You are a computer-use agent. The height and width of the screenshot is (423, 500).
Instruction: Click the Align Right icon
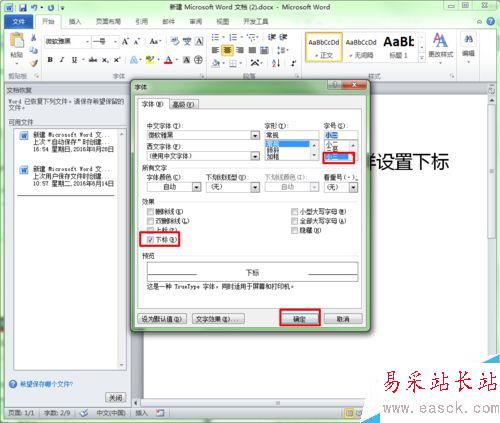click(240, 50)
